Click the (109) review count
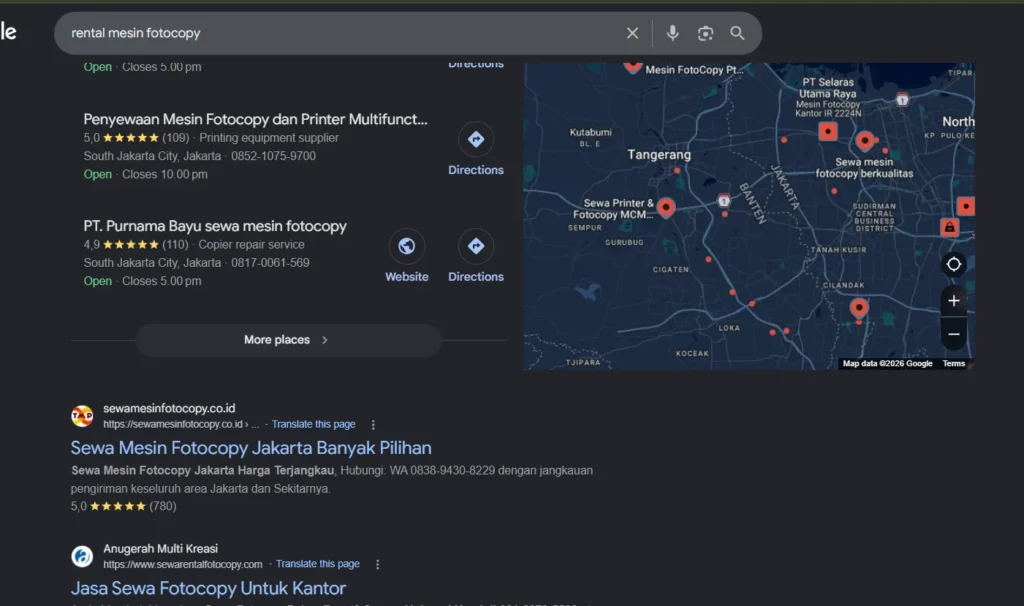 pos(176,138)
